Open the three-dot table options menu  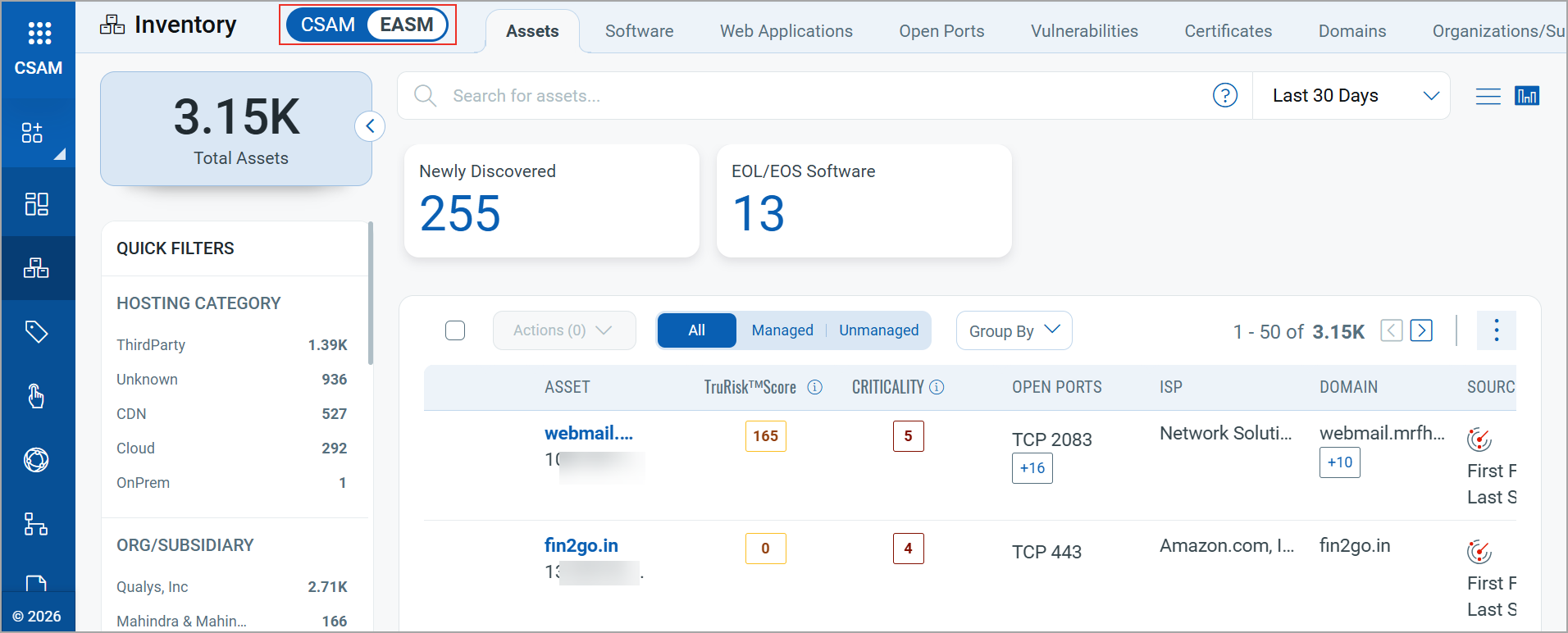pyautogui.click(x=1496, y=330)
